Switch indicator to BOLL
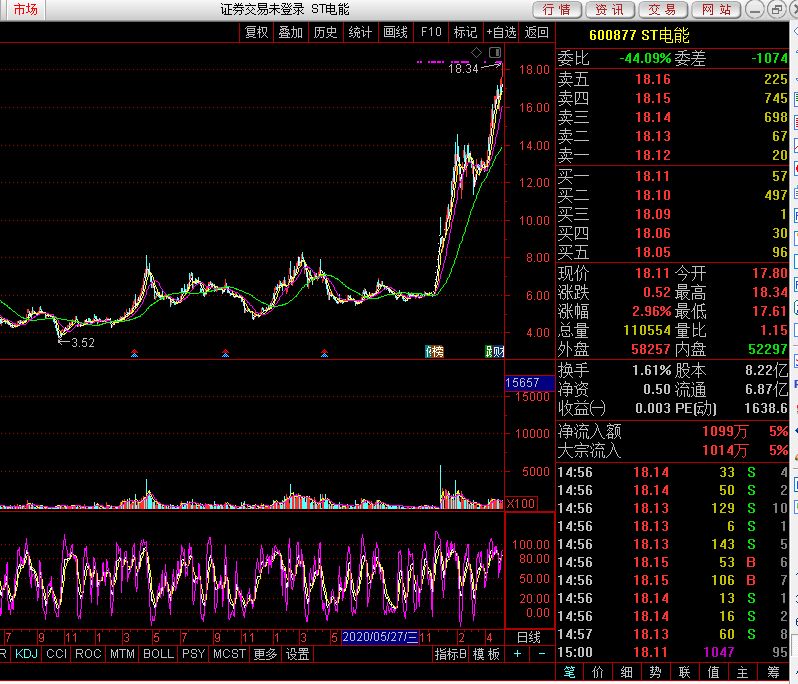 [157, 654]
